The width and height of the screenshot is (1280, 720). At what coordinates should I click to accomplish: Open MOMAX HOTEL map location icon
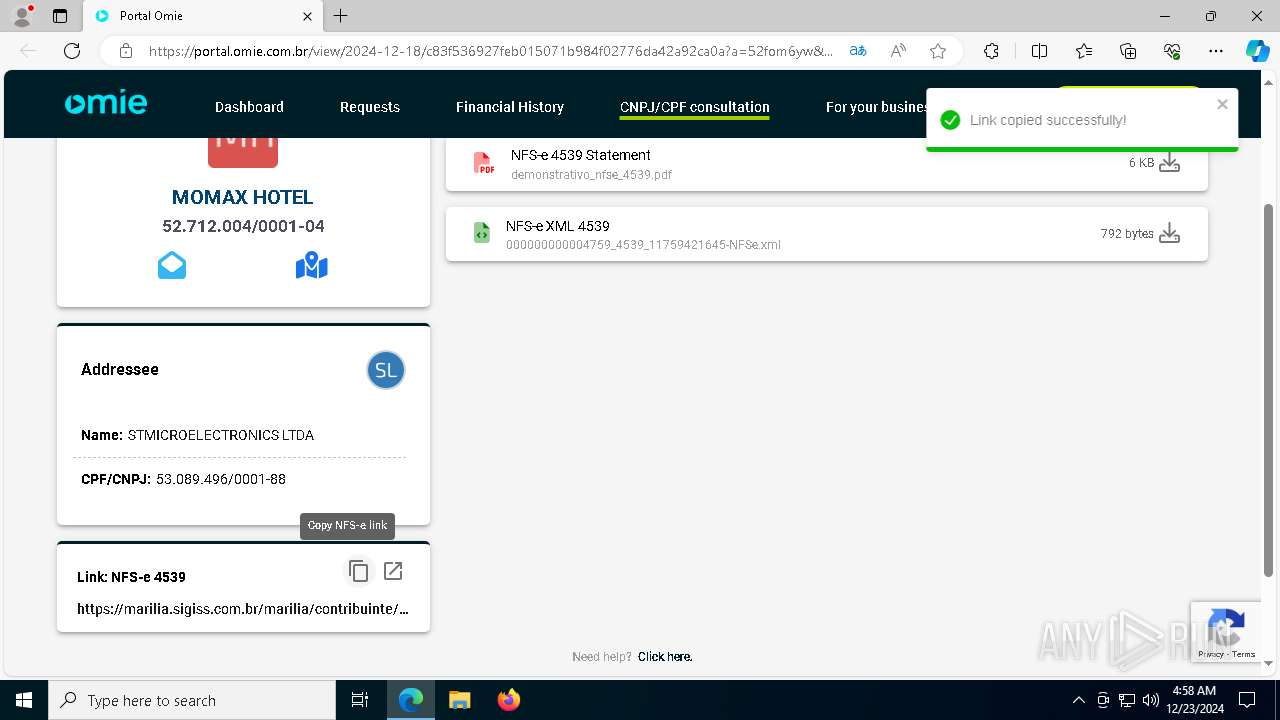coord(312,265)
